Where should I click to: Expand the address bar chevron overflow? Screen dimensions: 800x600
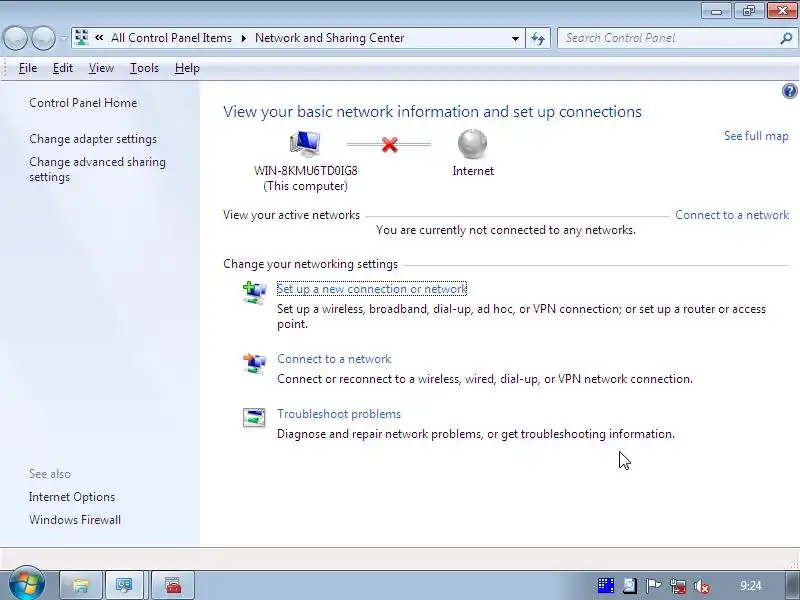99,37
